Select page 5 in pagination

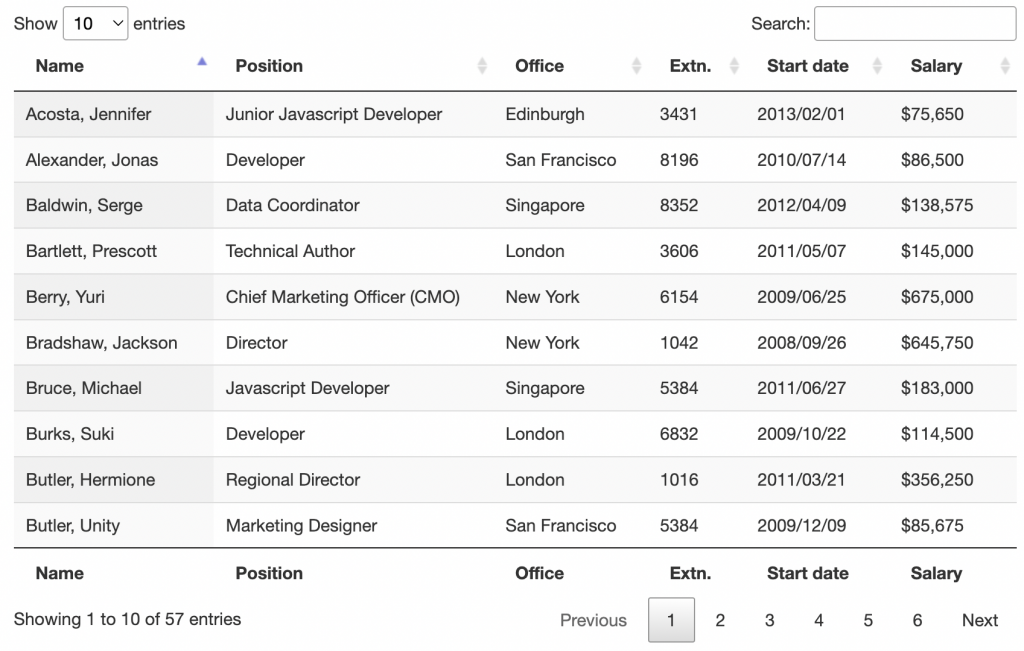868,620
